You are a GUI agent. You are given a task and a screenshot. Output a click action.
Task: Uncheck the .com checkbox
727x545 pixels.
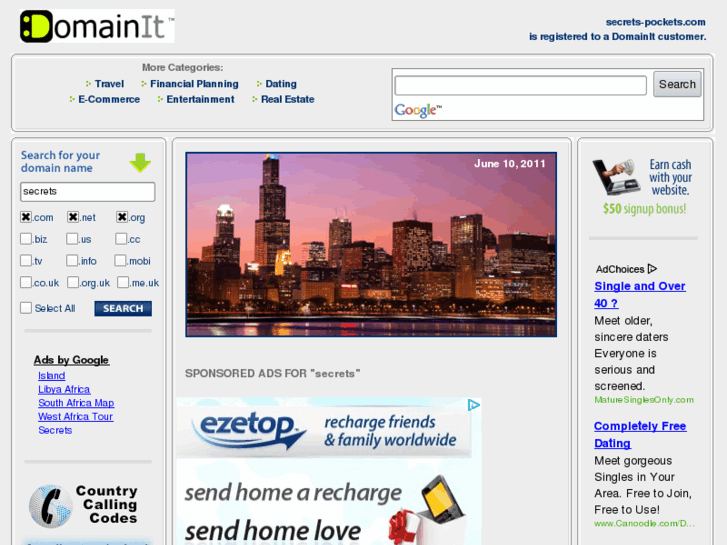[x=26, y=217]
